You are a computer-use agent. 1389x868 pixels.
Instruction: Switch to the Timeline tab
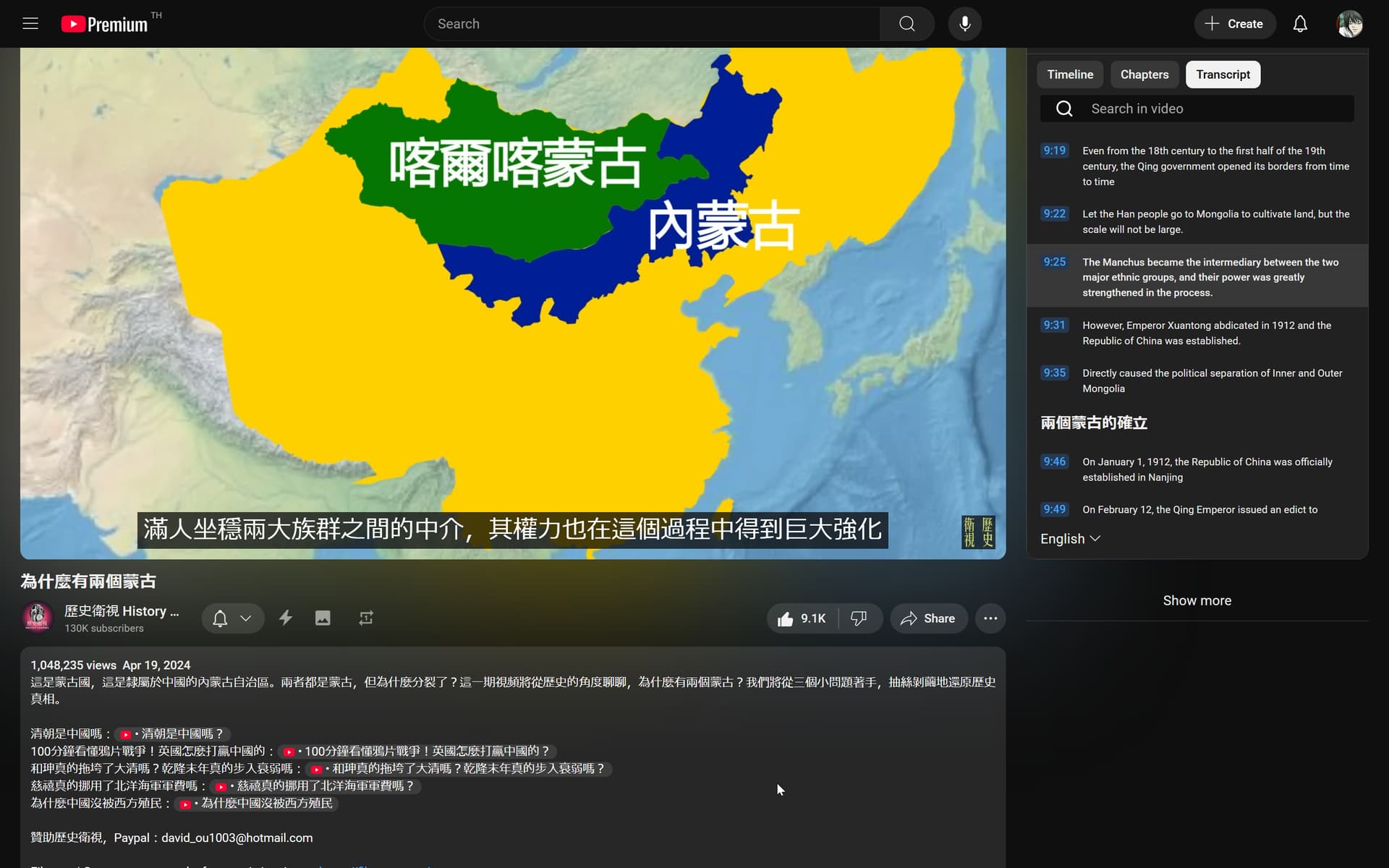pos(1070,75)
